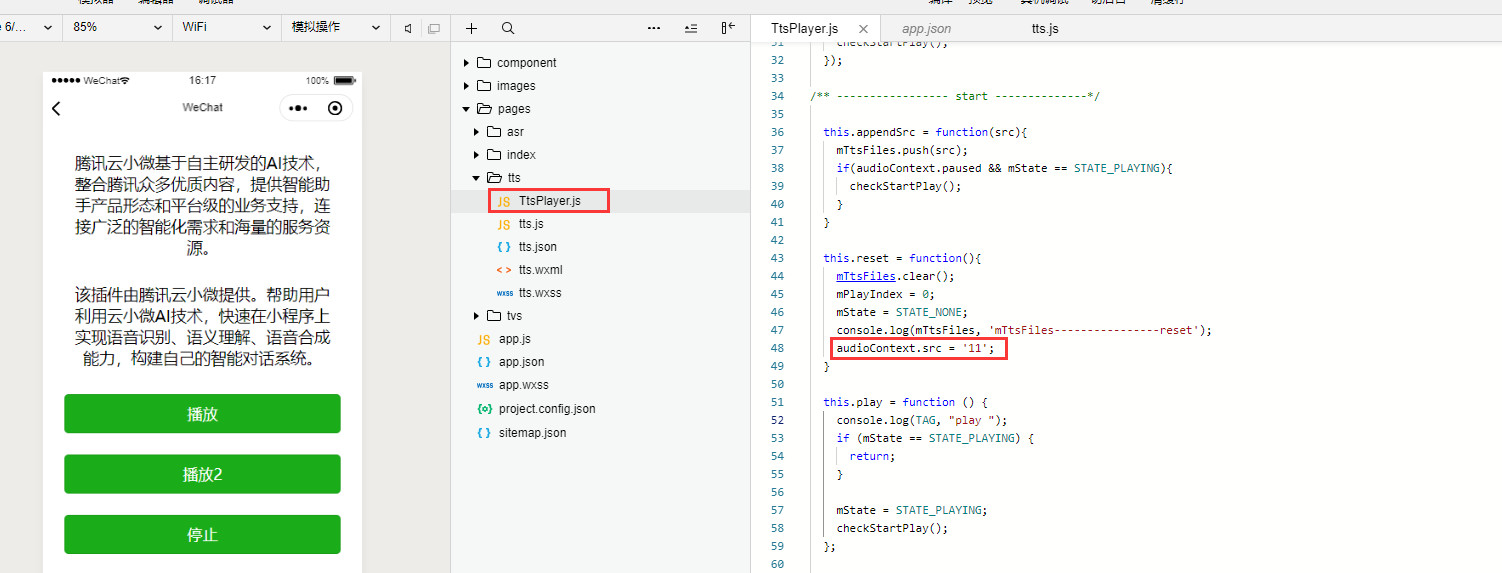The height and width of the screenshot is (573, 1502).
Task: Click the plus icon to add file
Action: tap(472, 28)
